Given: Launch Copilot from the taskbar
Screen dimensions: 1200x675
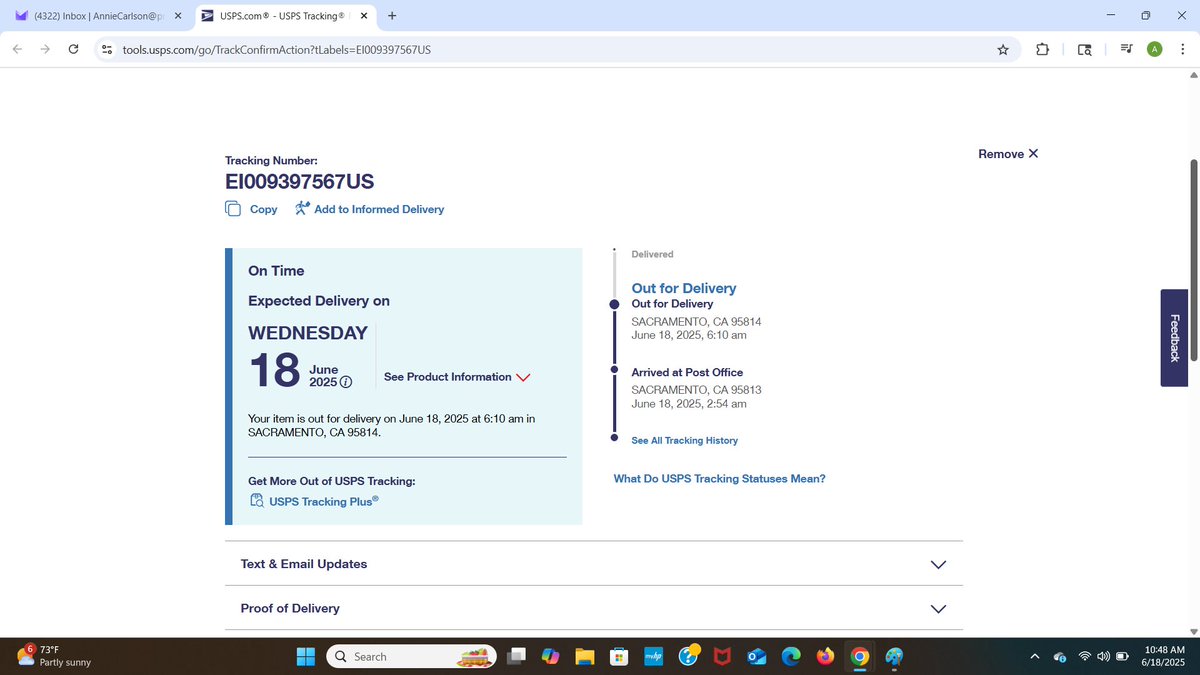Looking at the screenshot, I should tap(550, 657).
